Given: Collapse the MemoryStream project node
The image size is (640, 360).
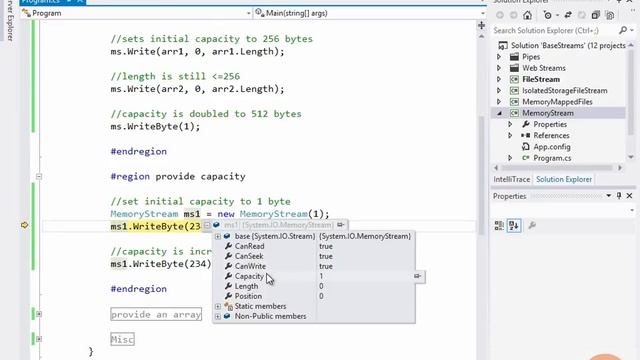Looking at the screenshot, I should point(499,113).
